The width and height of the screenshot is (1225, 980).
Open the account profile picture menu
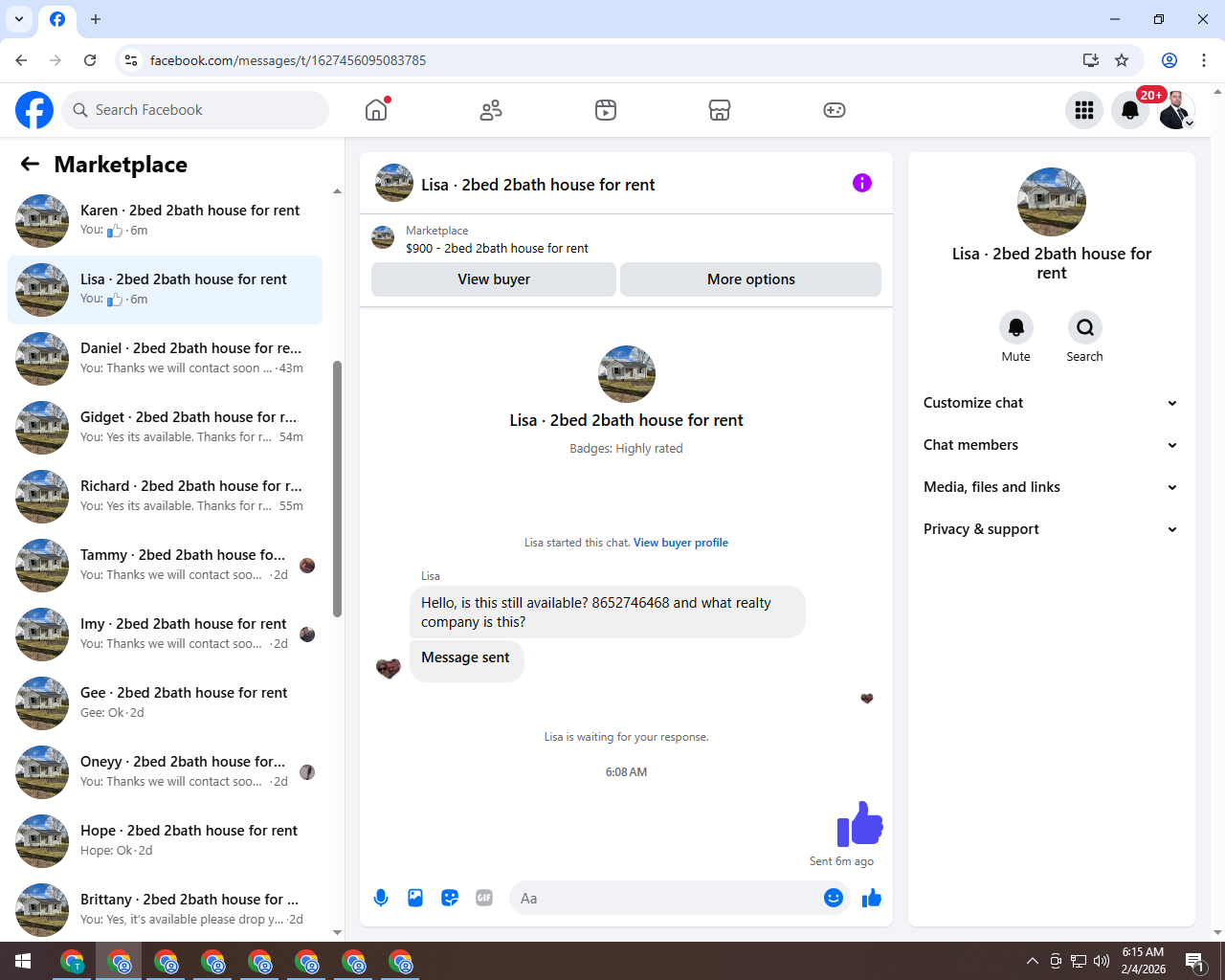click(x=1176, y=110)
